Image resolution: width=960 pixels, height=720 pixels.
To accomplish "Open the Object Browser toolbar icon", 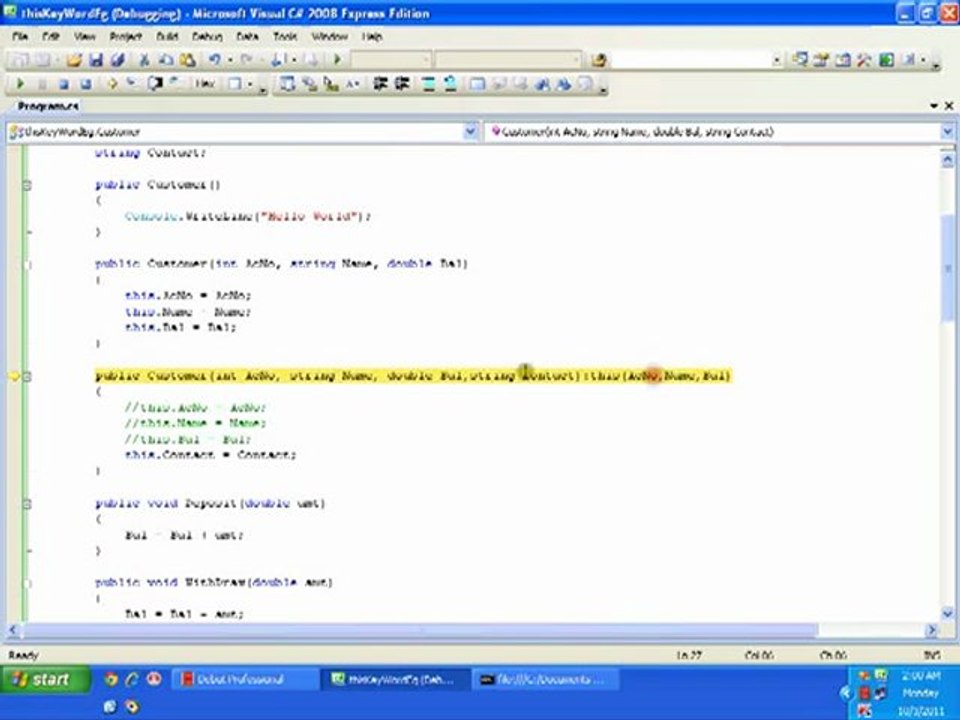I will pos(842,59).
